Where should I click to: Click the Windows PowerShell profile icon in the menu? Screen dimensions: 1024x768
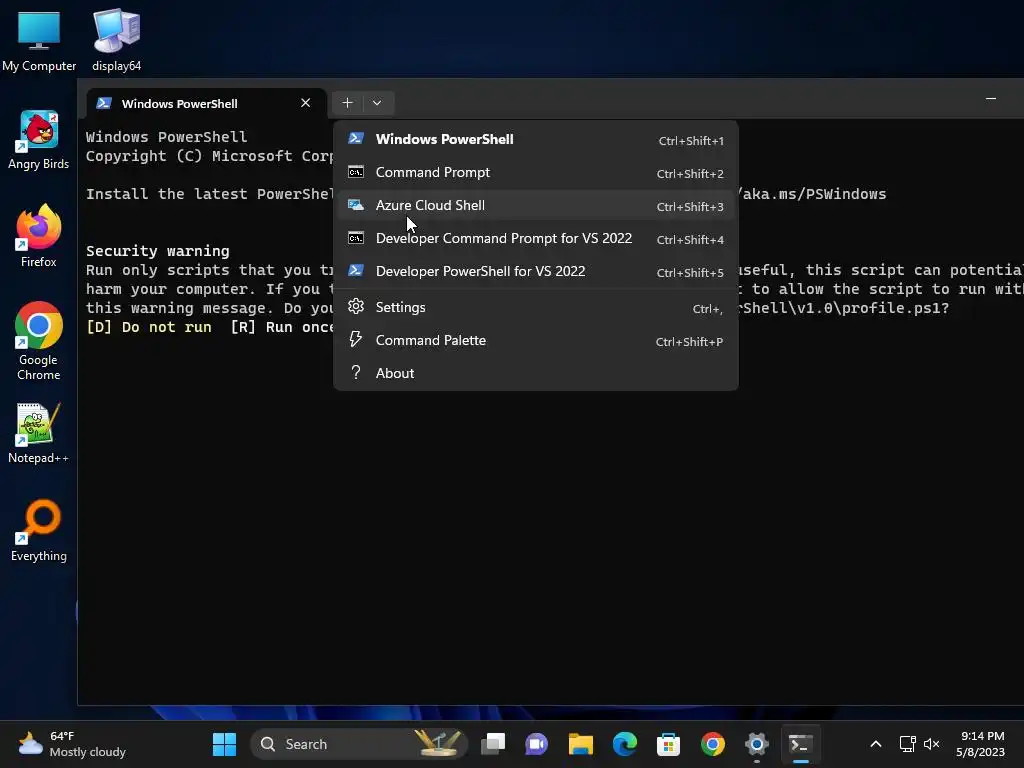355,138
